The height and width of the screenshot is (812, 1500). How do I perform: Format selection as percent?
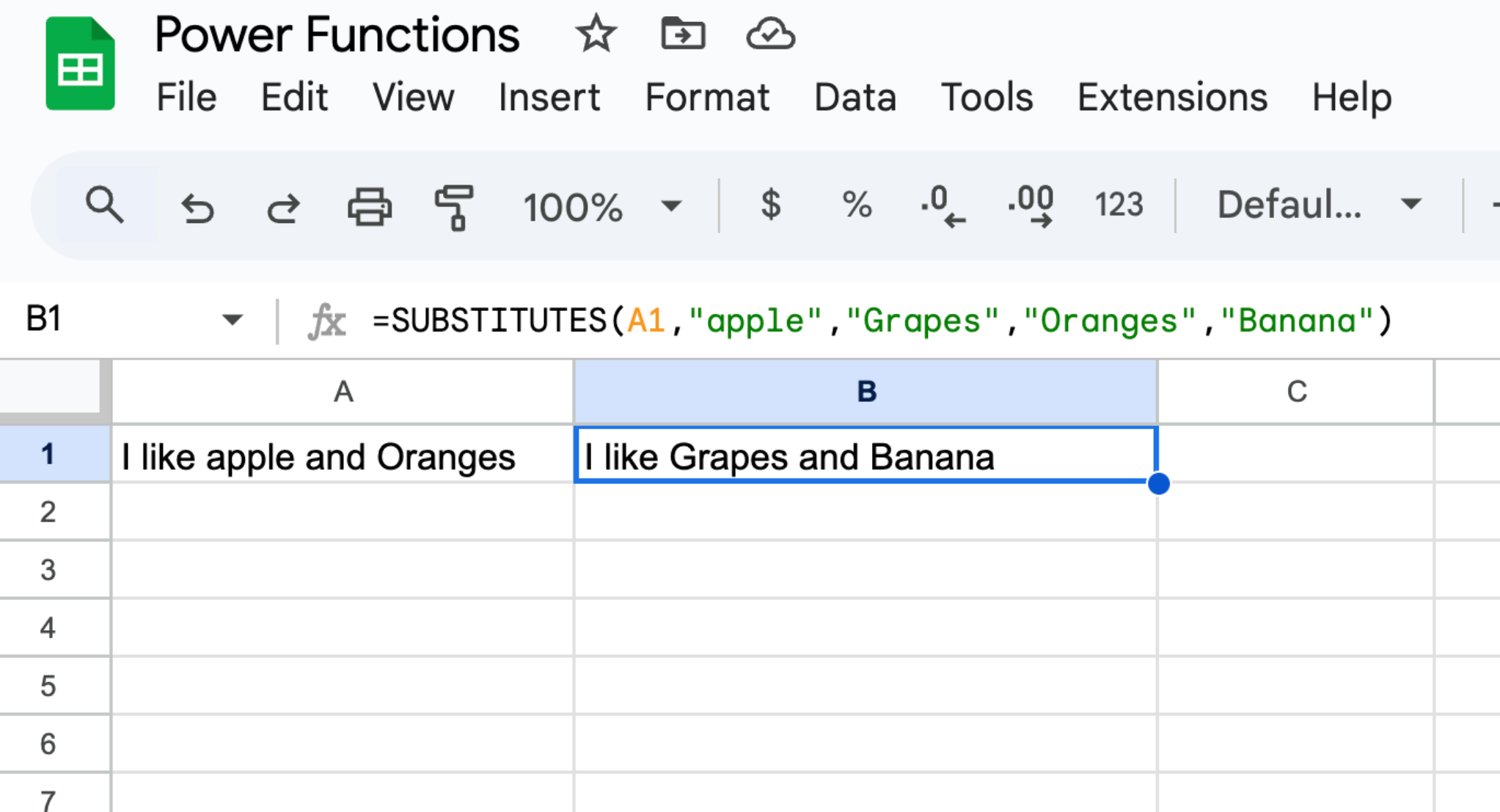(856, 205)
